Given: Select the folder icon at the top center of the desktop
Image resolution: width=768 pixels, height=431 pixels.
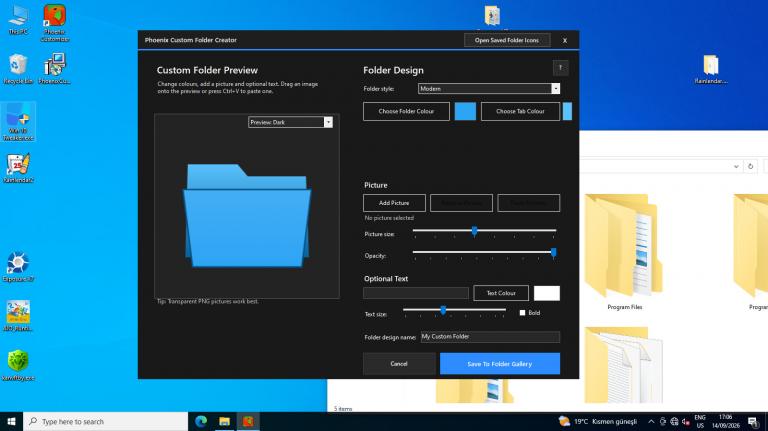Looking at the screenshot, I should click(492, 15).
